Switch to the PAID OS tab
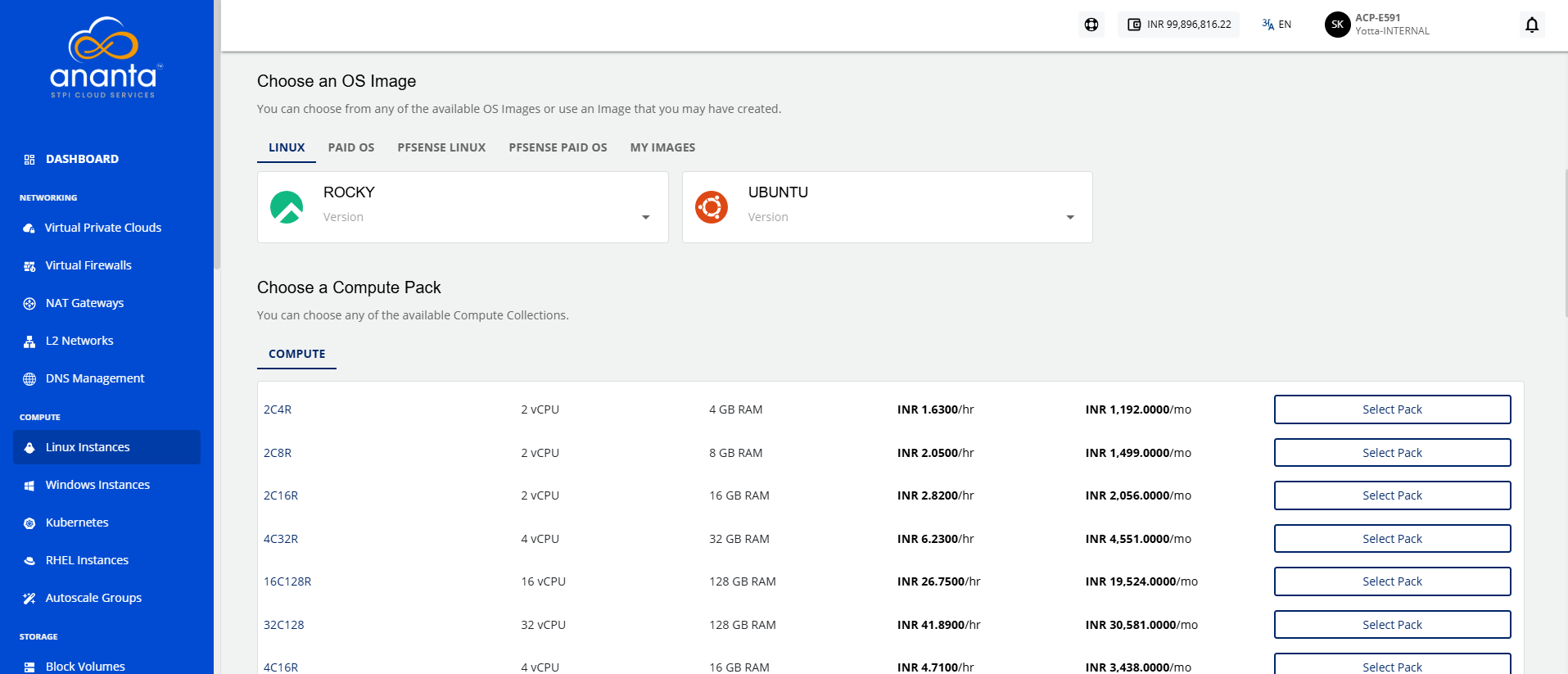 (x=351, y=147)
